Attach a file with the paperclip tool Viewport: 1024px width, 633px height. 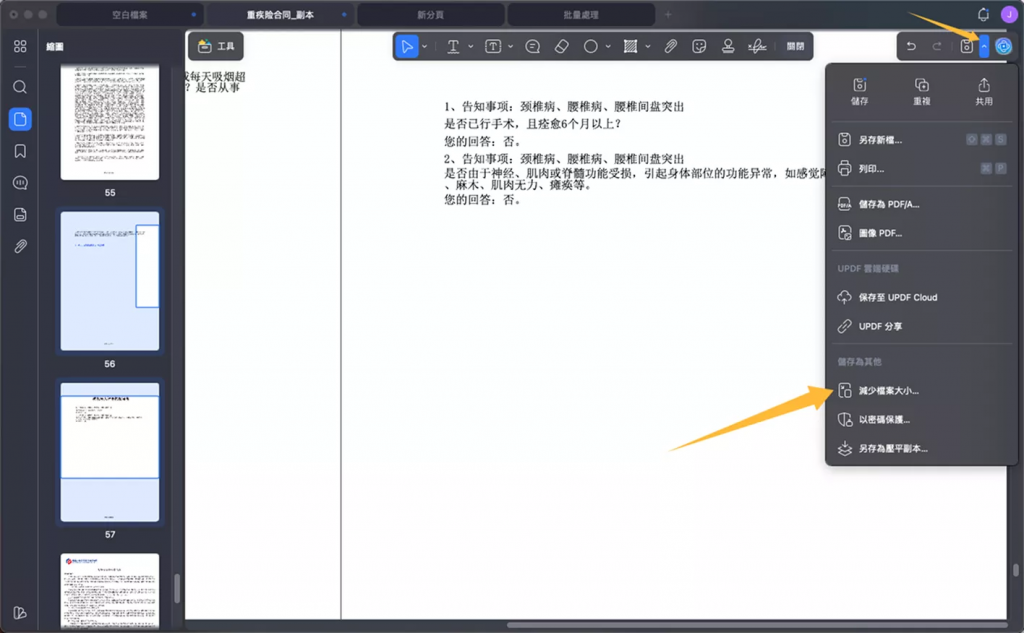pos(671,46)
